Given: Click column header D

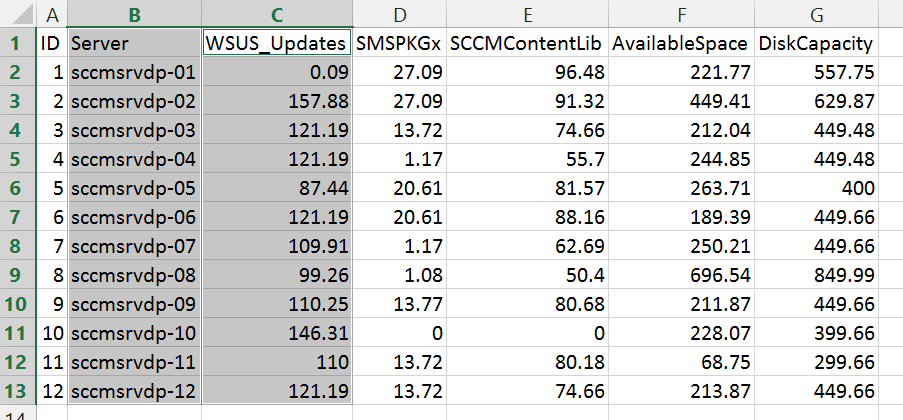Looking at the screenshot, I should pyautogui.click(x=399, y=13).
